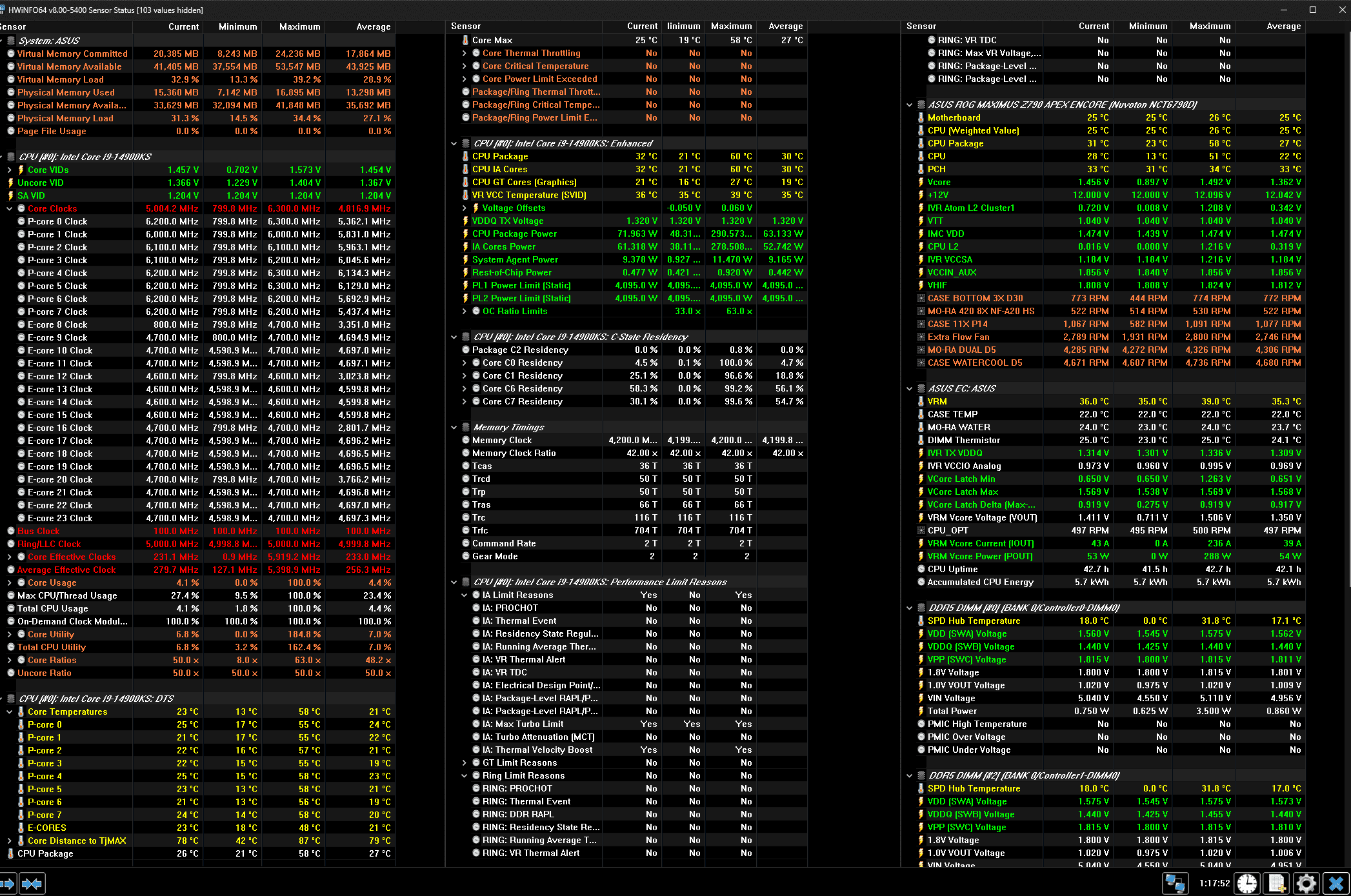Select PMIC High Temperature row
1351x896 pixels.
point(1105,724)
